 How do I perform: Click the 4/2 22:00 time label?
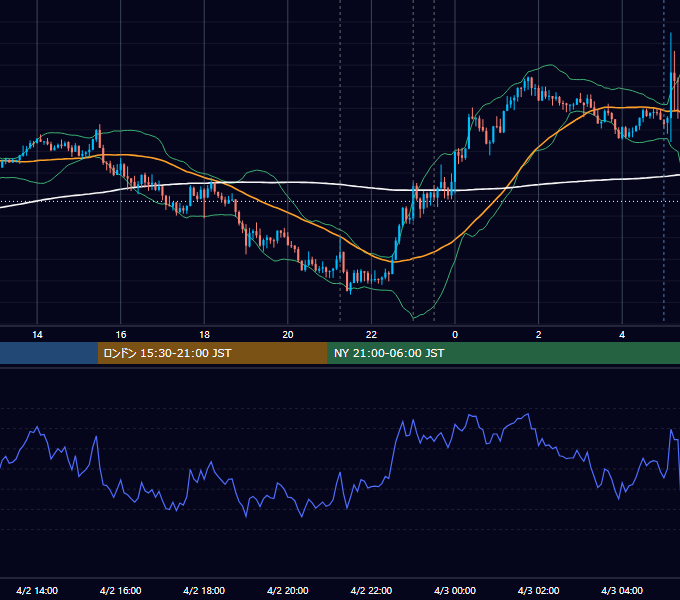click(371, 590)
